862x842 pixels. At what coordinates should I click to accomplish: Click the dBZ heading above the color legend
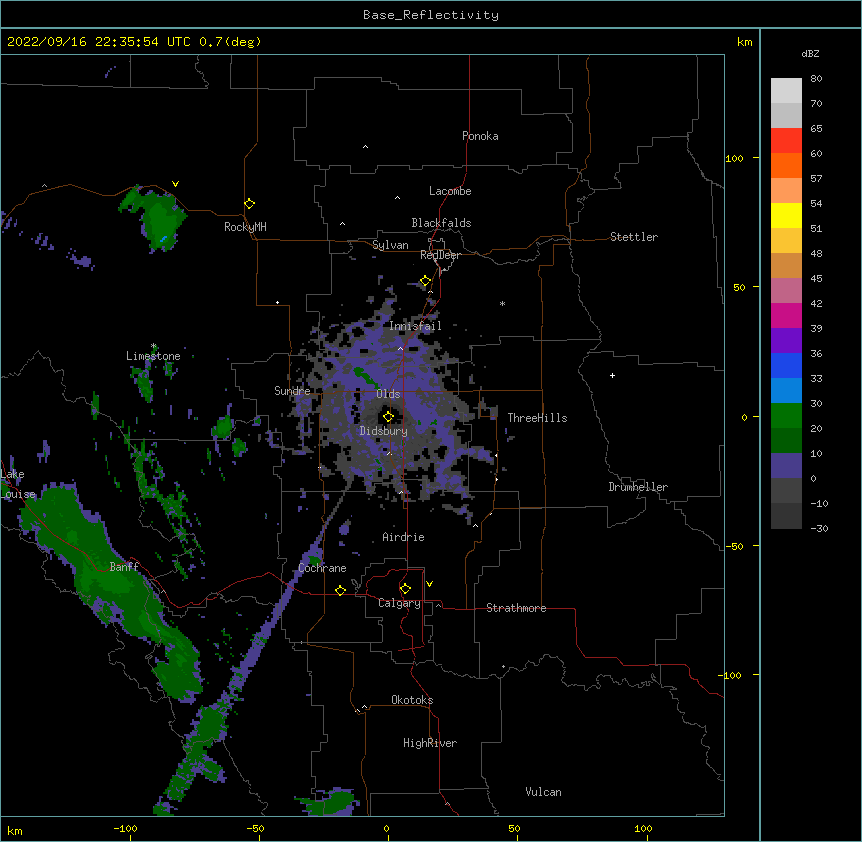pos(810,53)
